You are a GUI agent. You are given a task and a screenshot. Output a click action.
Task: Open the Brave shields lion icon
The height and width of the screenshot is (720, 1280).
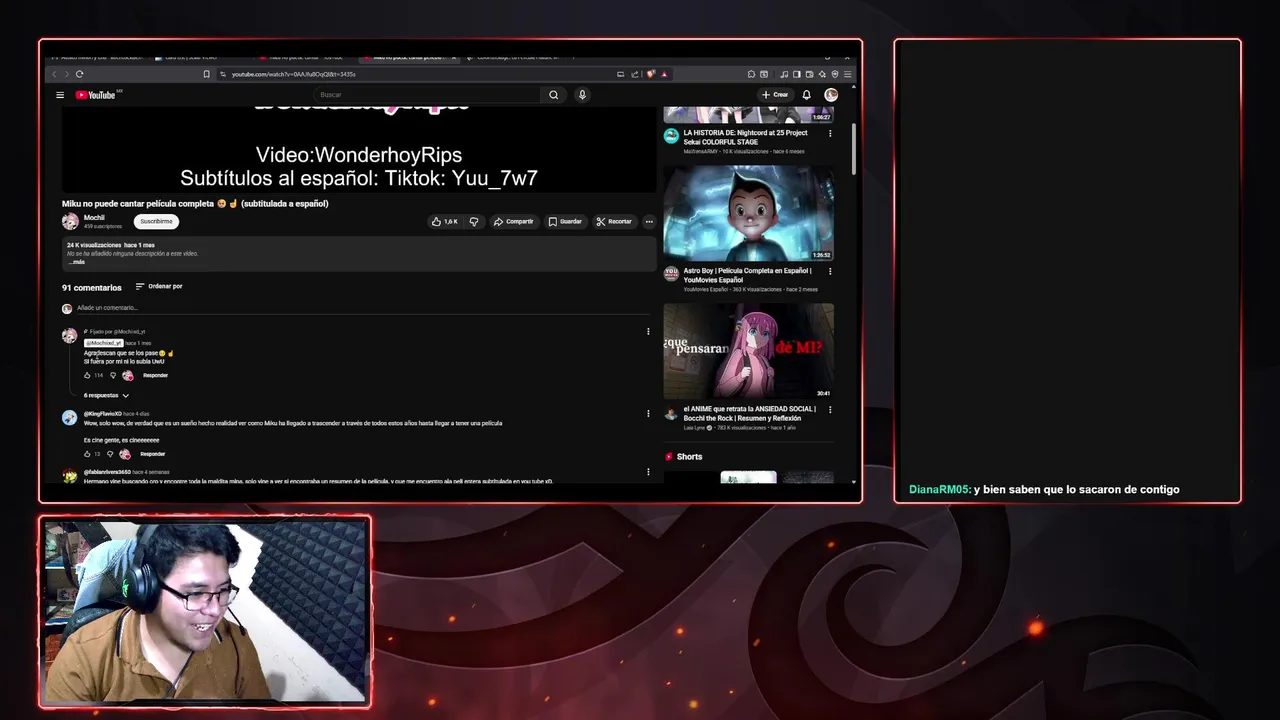[650, 74]
